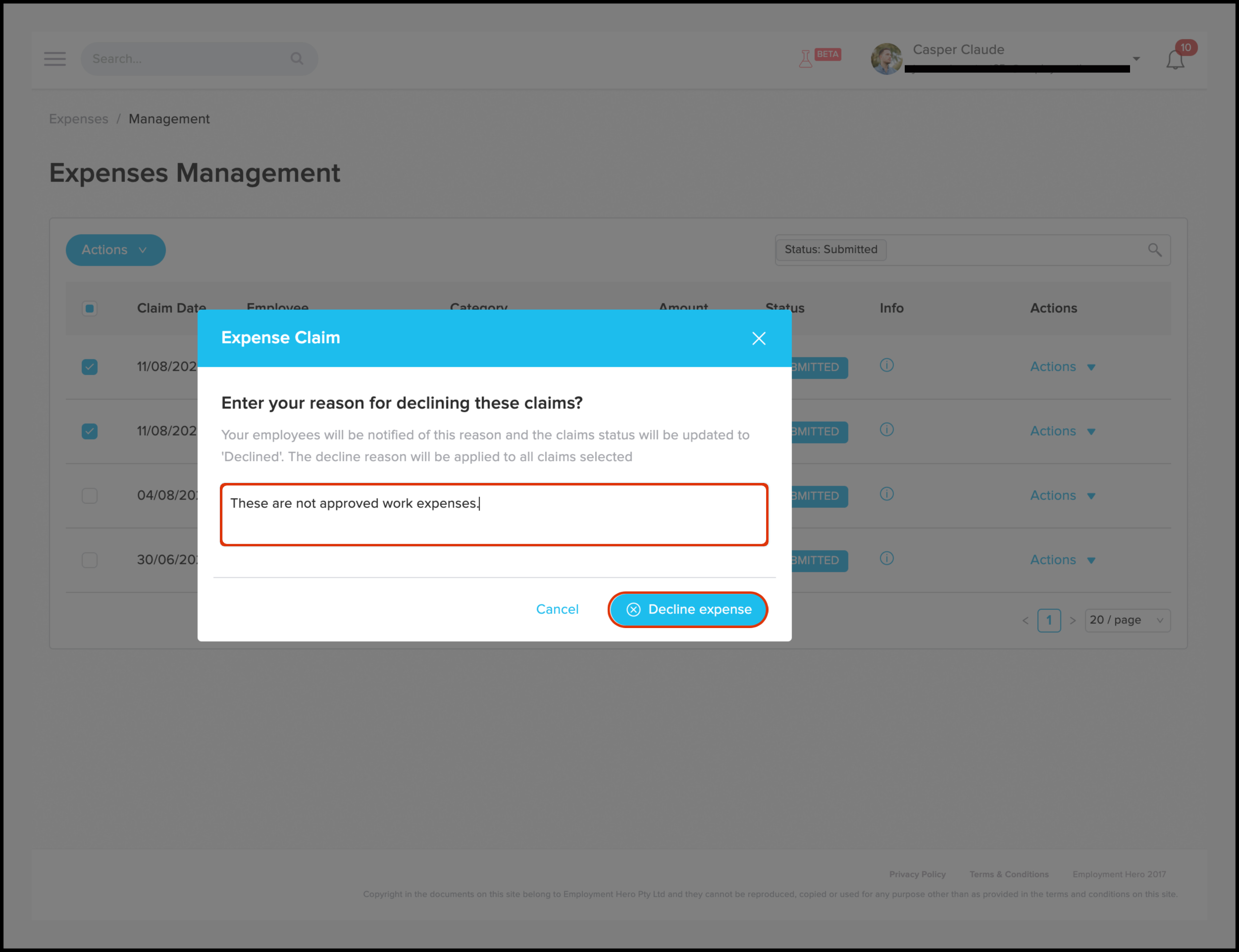Expand Actions dropdown on last row

pyautogui.click(x=1062, y=560)
